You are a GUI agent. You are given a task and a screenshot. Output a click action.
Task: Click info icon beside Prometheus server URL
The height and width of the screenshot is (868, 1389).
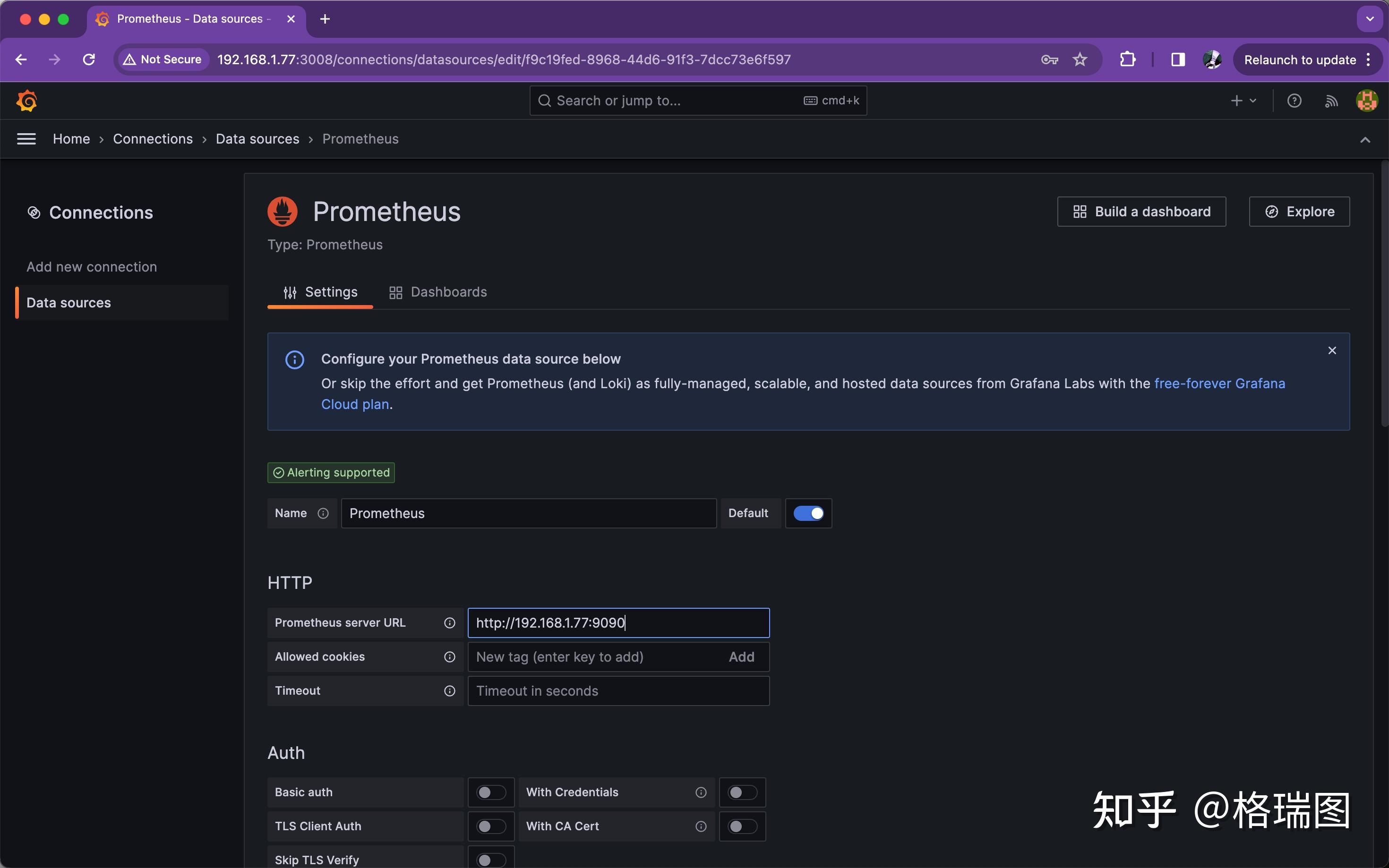[x=450, y=623]
